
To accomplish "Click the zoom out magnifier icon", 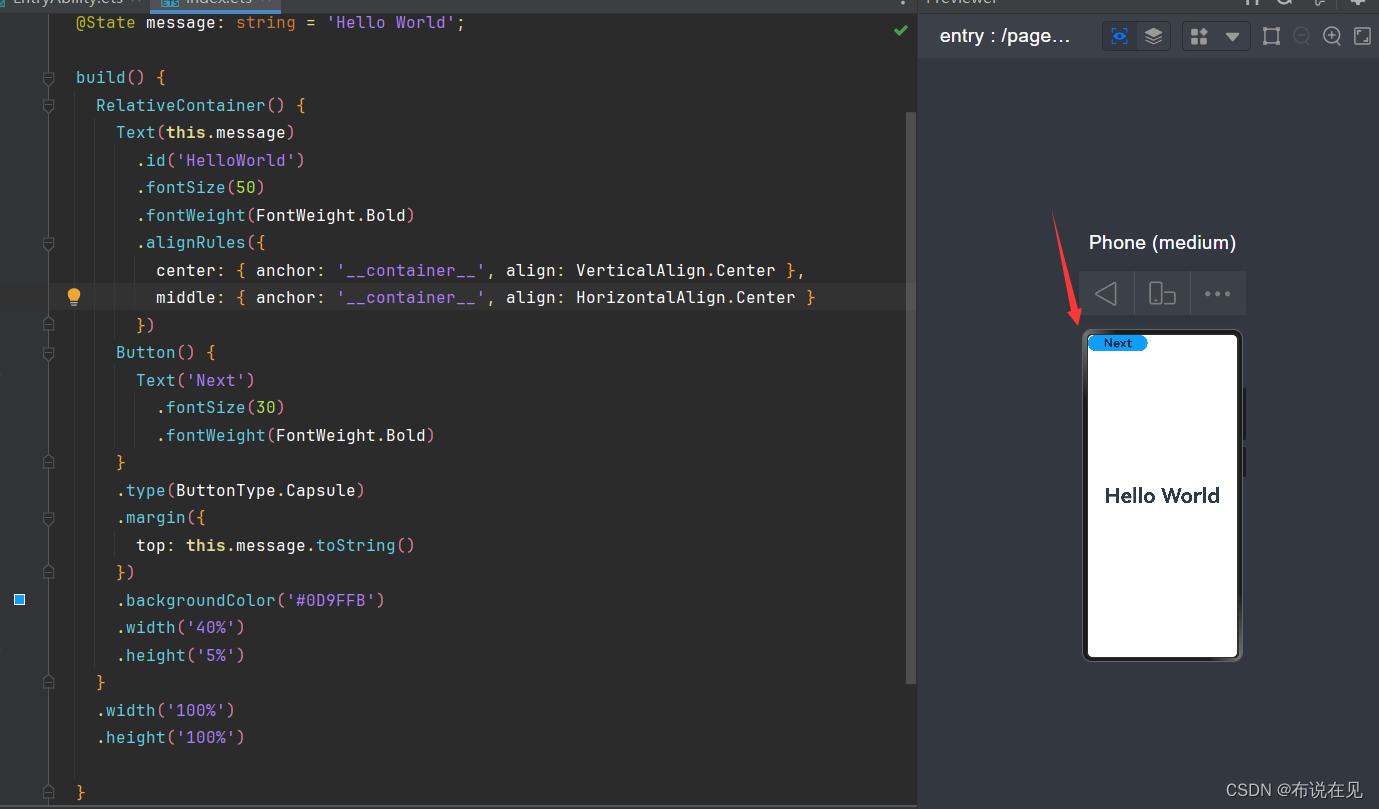I will tap(1301, 36).
